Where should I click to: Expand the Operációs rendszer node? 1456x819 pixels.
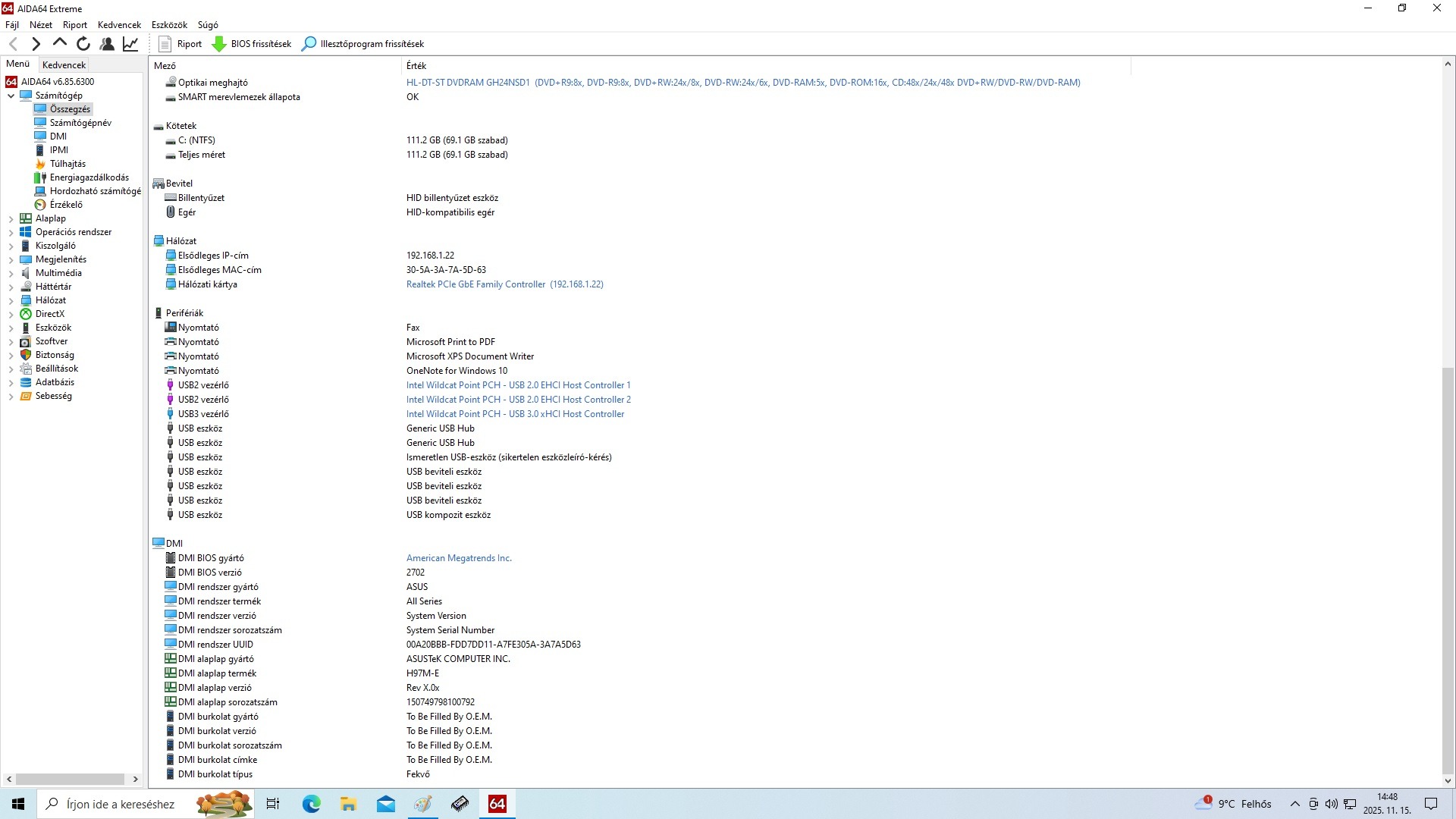click(x=11, y=232)
